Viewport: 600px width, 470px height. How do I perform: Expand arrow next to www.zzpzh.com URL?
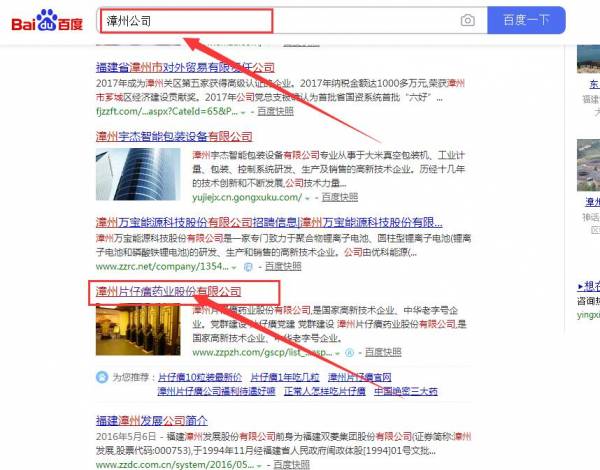coord(337,353)
